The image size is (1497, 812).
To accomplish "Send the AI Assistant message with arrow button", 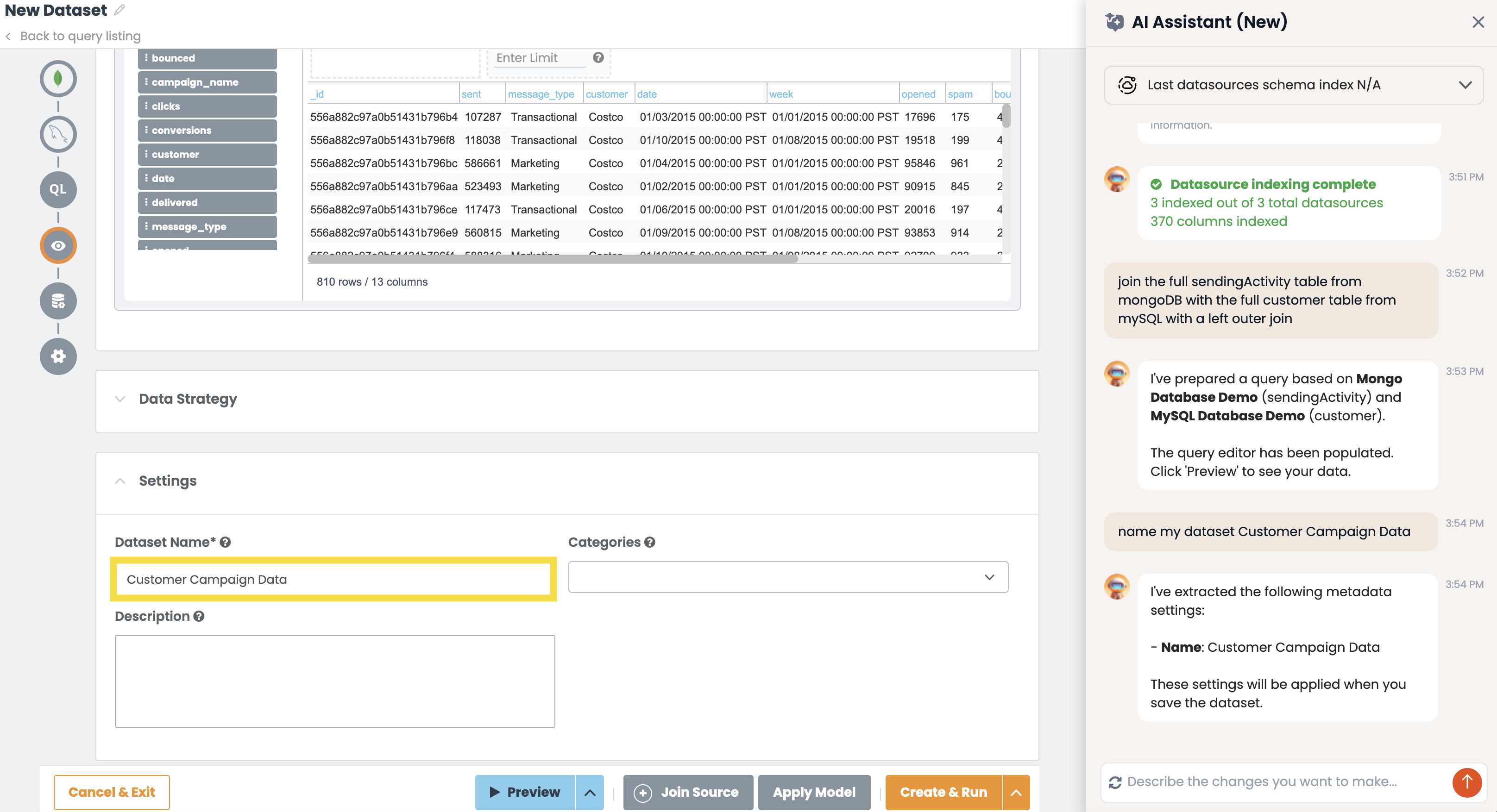I will 1467,782.
